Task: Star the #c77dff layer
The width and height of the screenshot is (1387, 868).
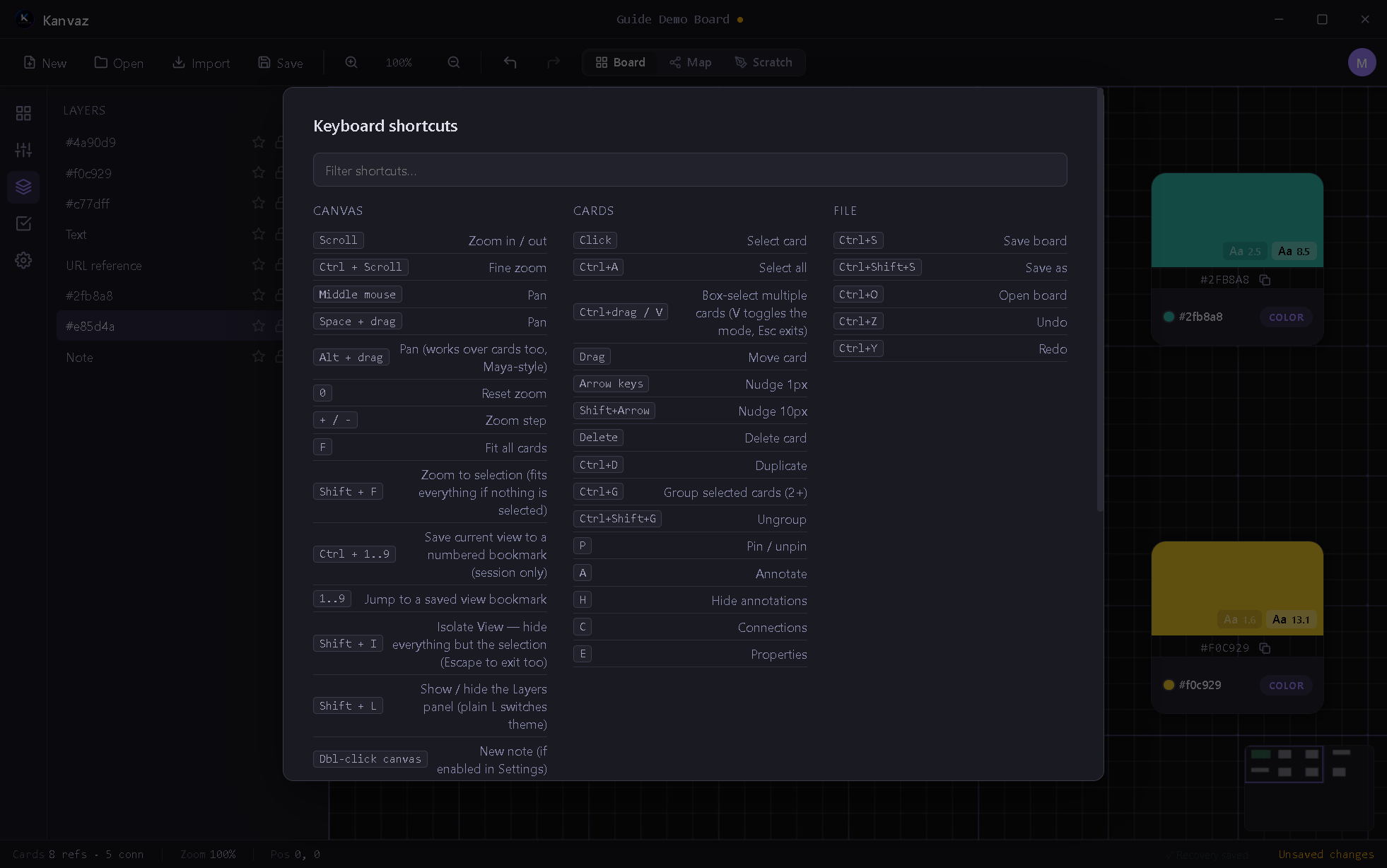Action: pos(259,204)
